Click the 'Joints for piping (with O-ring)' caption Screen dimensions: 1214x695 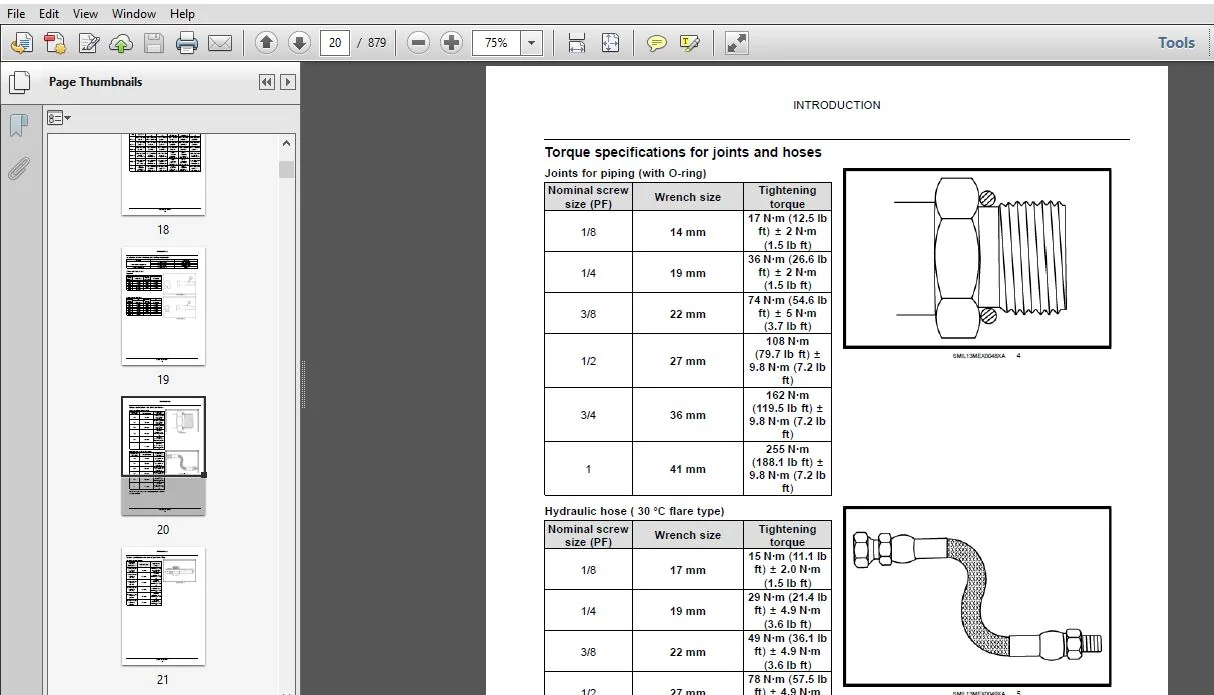tap(625, 173)
